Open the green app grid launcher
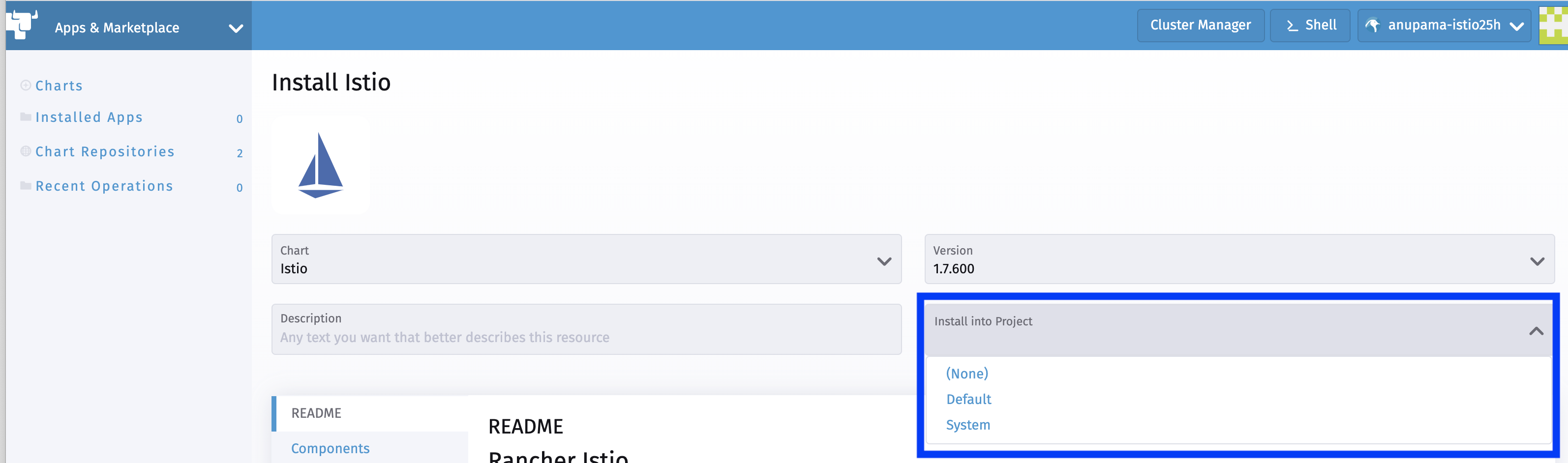Image resolution: width=1568 pixels, height=463 pixels. pyautogui.click(x=1555, y=25)
